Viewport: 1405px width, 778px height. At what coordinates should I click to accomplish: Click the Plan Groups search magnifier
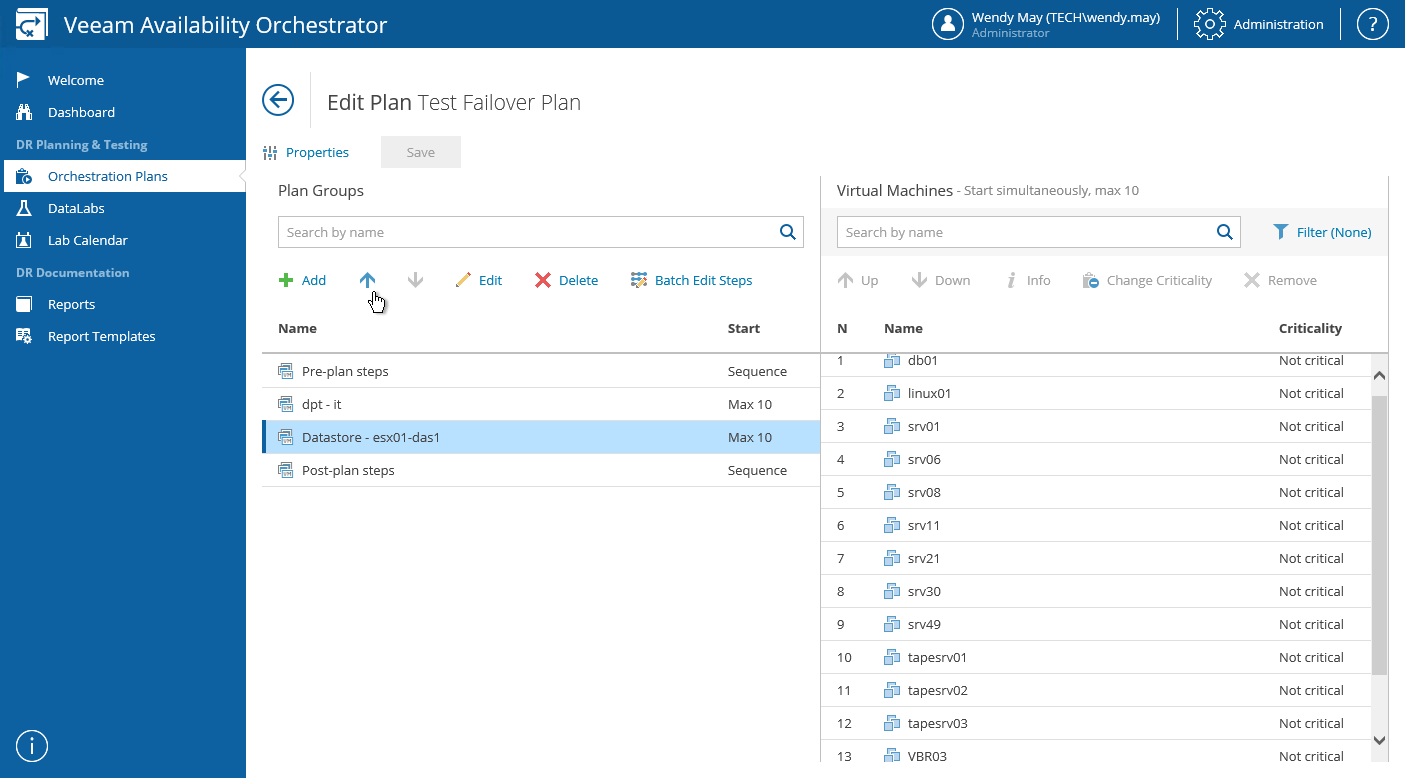pyautogui.click(x=788, y=232)
